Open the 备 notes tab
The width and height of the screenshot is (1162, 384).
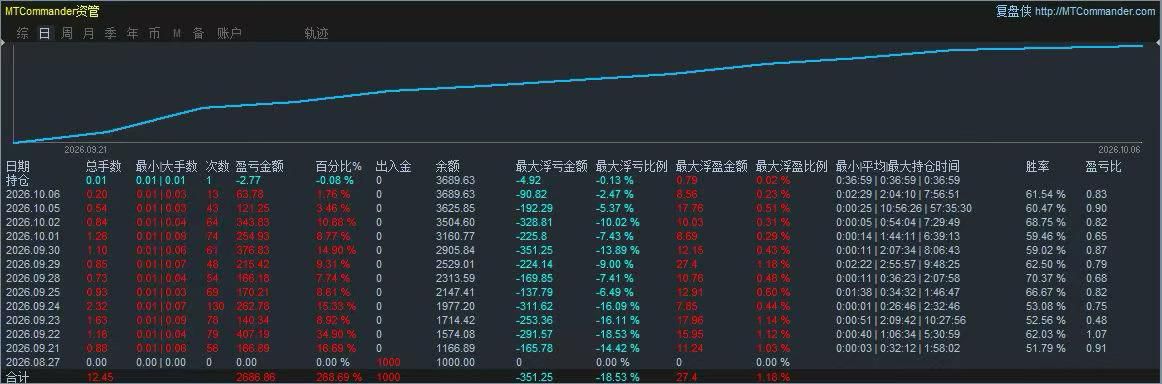[x=198, y=33]
